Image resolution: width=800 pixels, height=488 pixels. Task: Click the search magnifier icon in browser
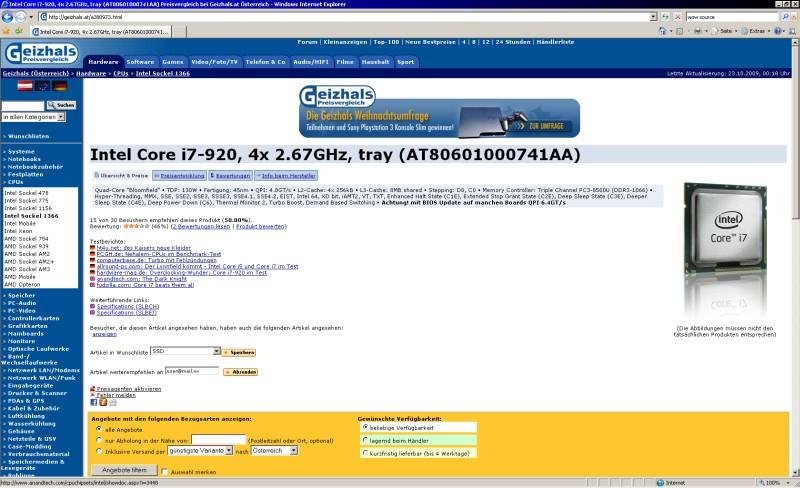(x=786, y=17)
